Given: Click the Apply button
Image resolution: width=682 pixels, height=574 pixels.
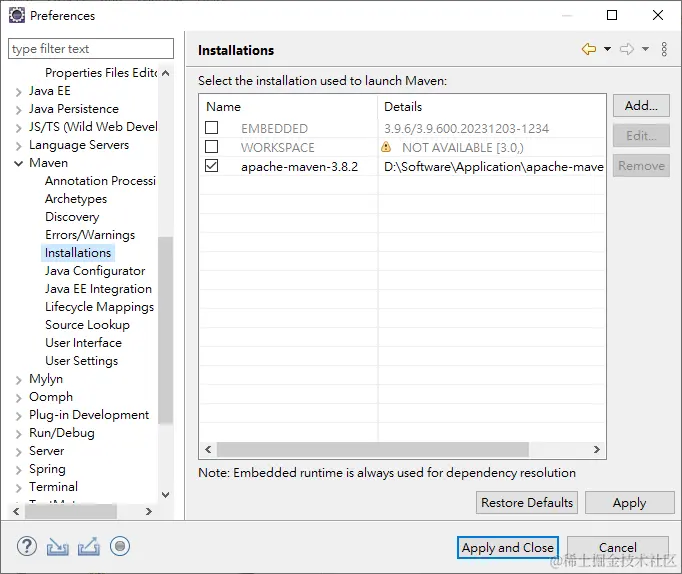Looking at the screenshot, I should point(629,503).
